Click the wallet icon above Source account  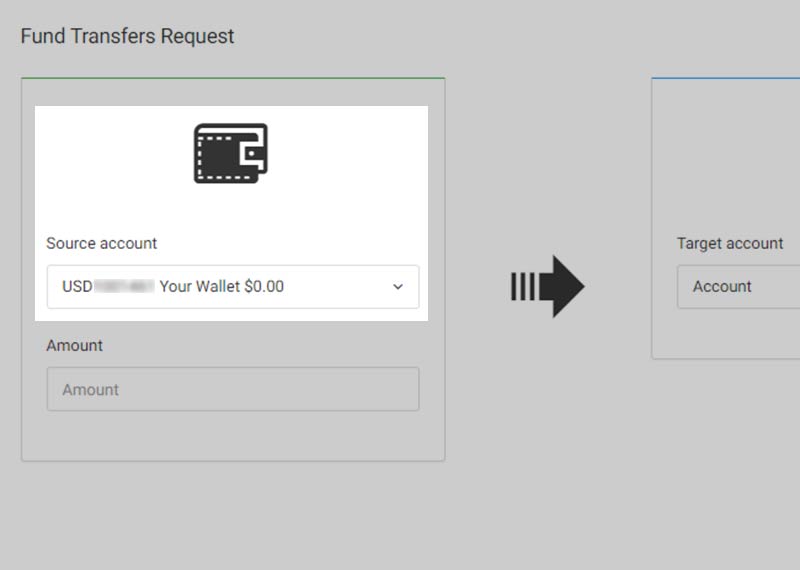[231, 153]
